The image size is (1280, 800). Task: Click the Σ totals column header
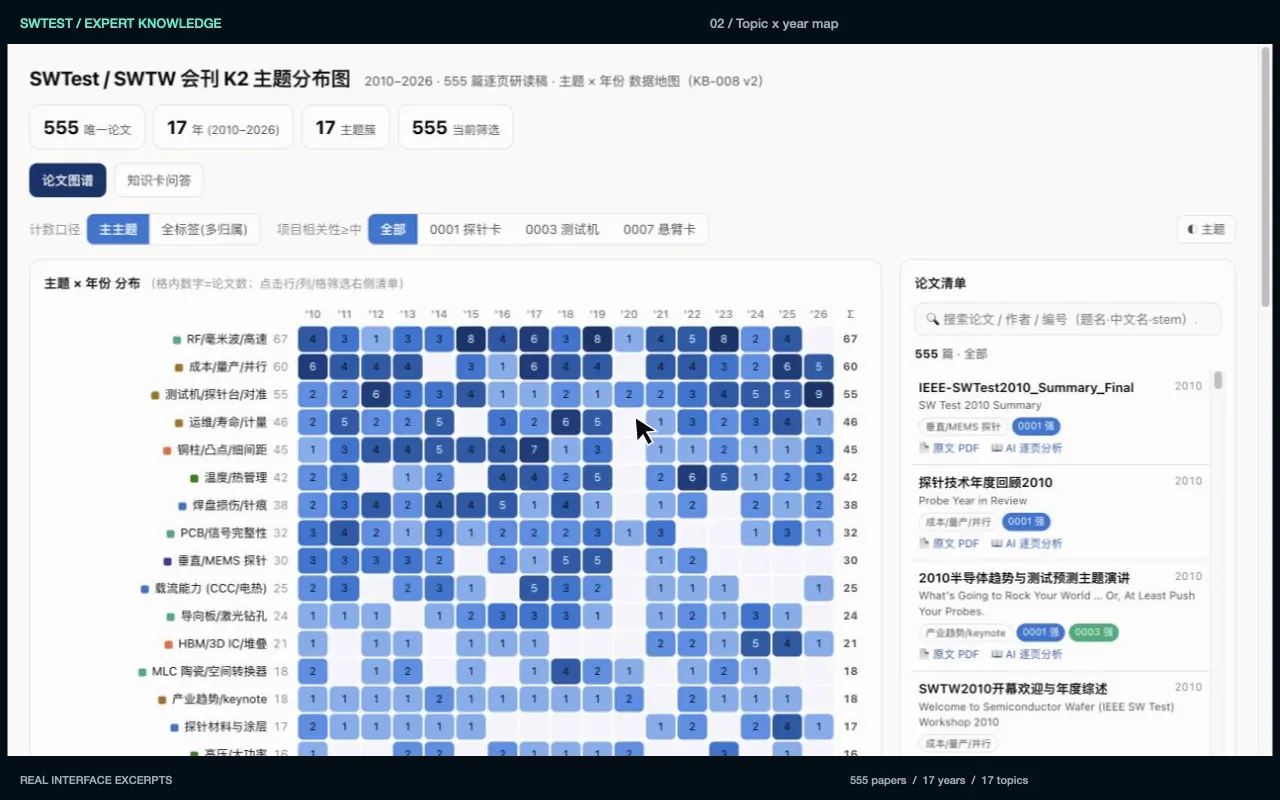pyautogui.click(x=850, y=314)
